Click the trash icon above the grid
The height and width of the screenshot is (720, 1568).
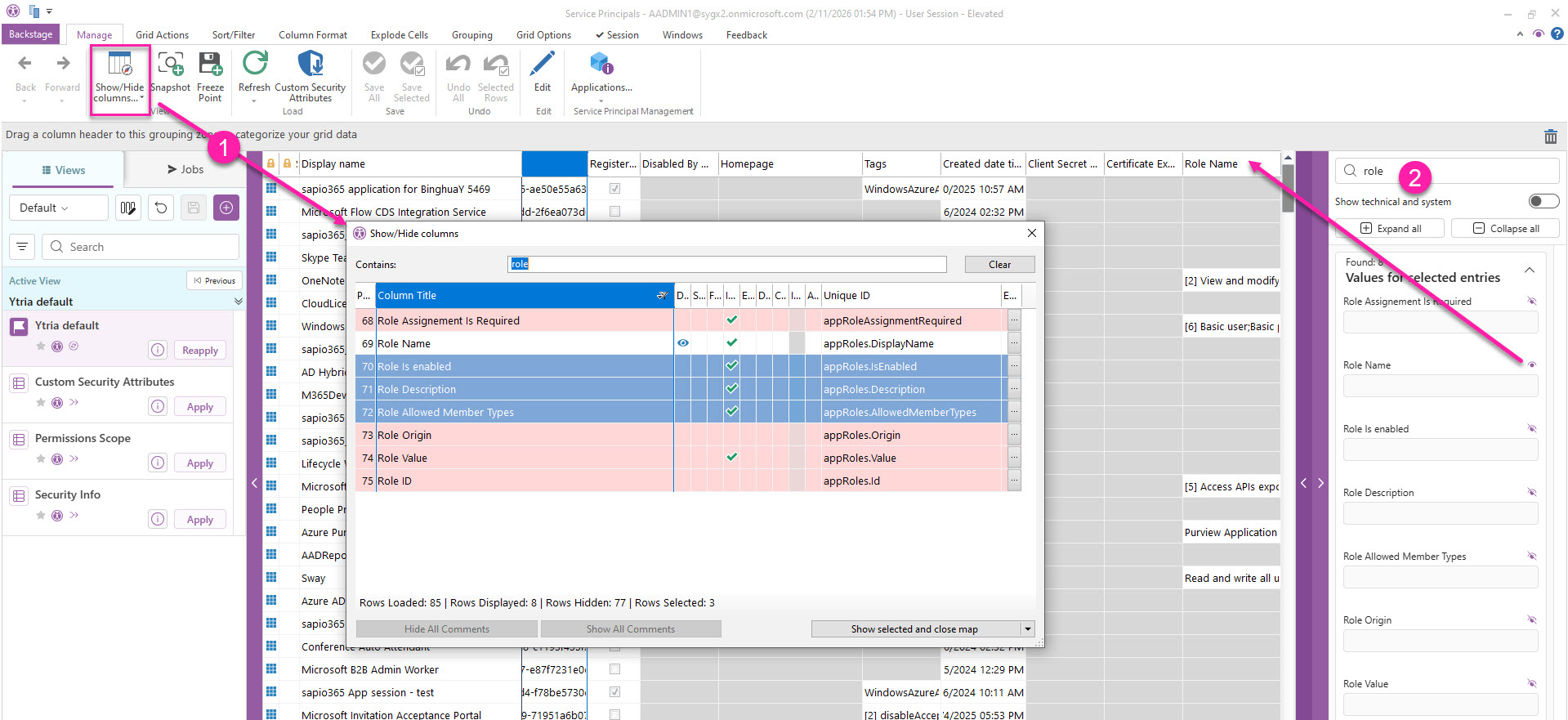pos(1550,136)
